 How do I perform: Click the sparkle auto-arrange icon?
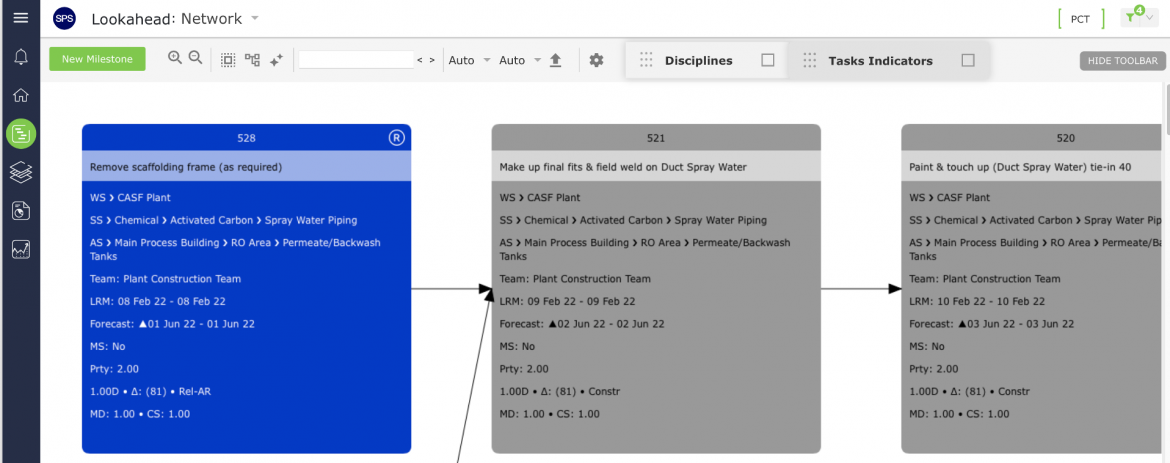276,60
